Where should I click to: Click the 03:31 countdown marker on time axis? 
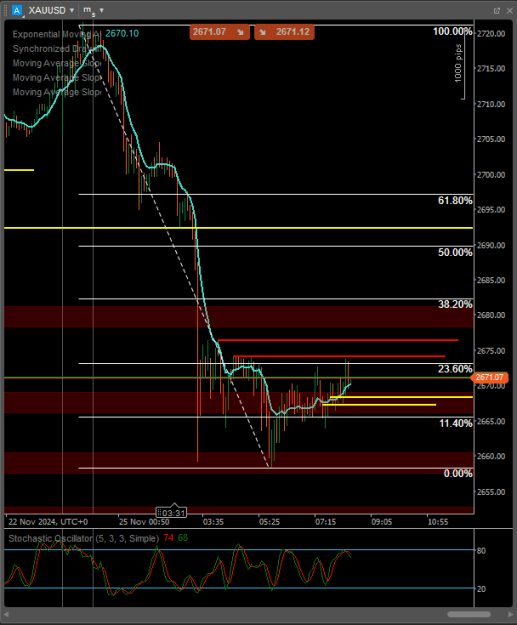click(171, 512)
